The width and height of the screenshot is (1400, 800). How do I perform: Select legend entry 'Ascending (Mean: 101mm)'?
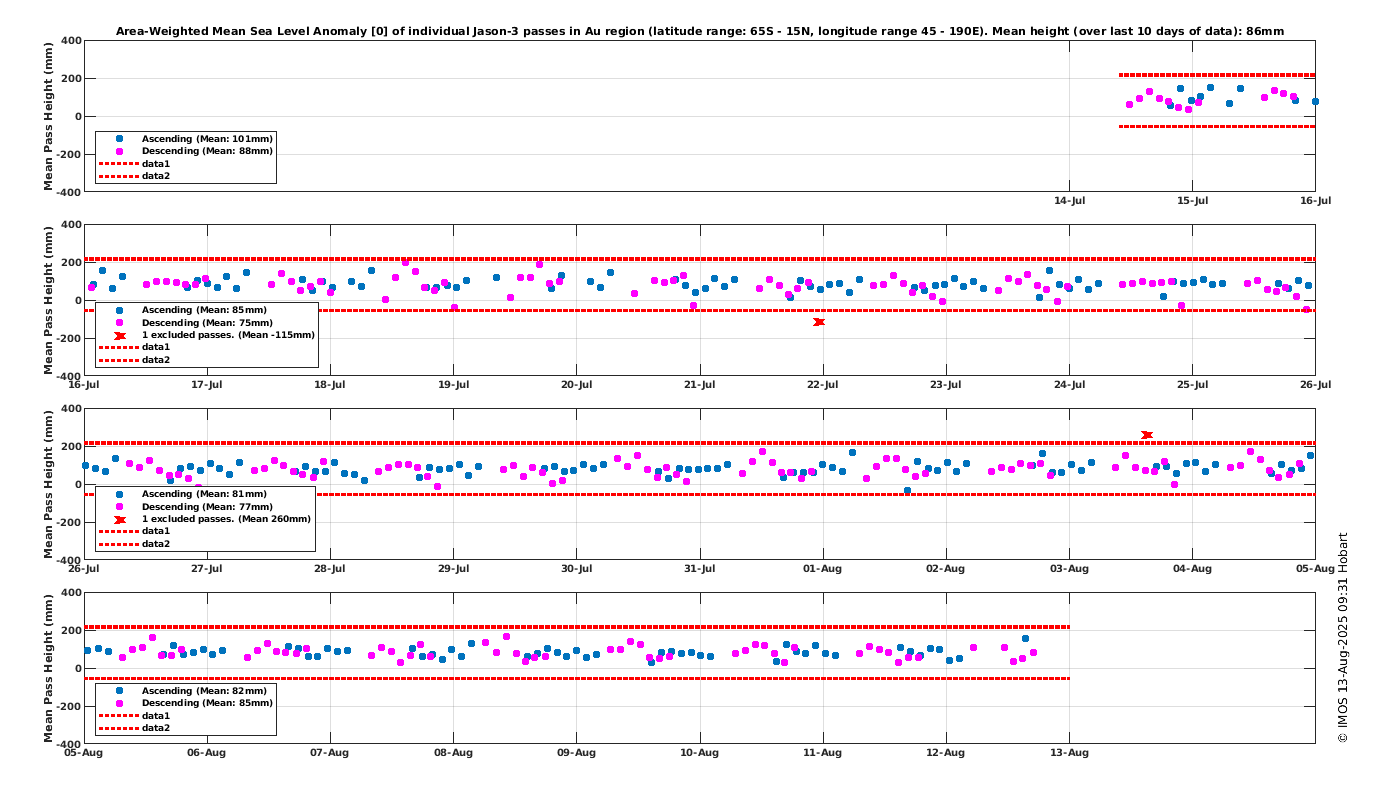[208, 139]
